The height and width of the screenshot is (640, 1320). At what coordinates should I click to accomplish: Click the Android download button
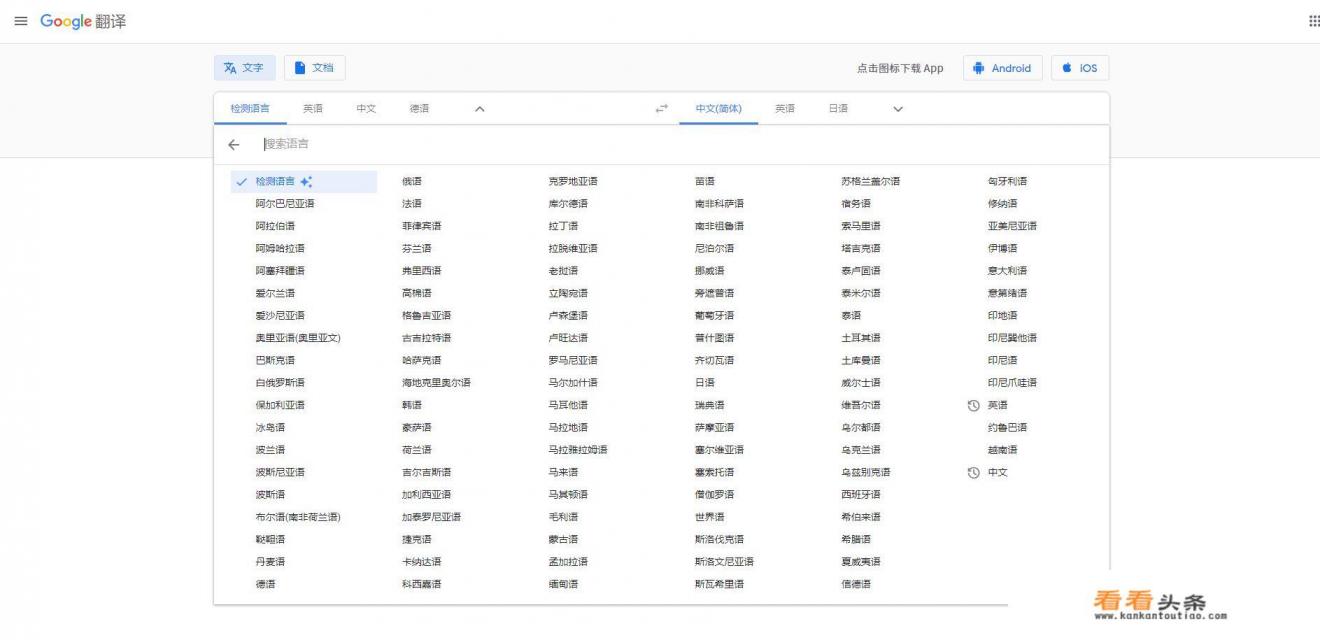pyautogui.click(x=1003, y=68)
